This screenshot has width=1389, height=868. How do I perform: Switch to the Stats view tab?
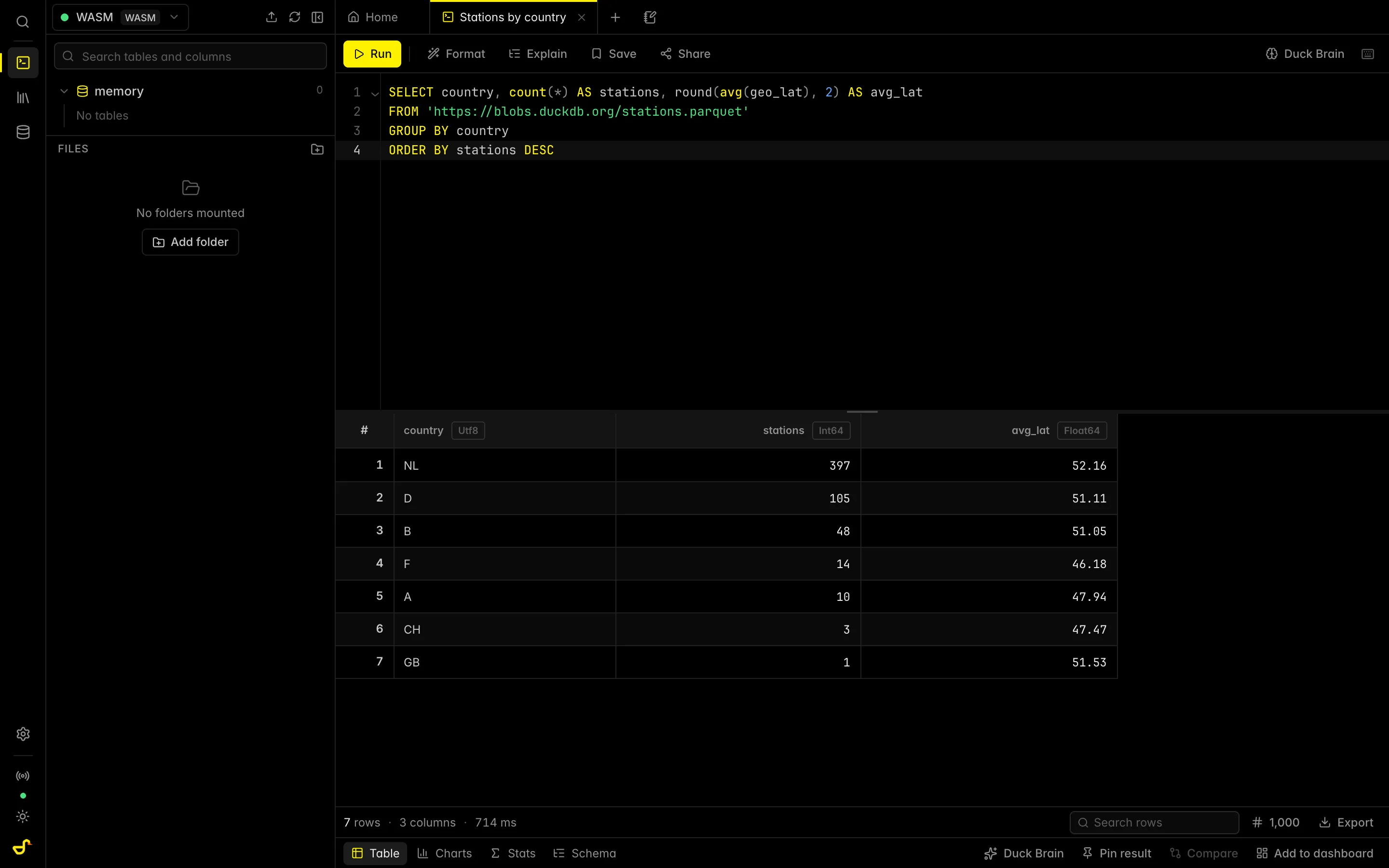(513, 854)
